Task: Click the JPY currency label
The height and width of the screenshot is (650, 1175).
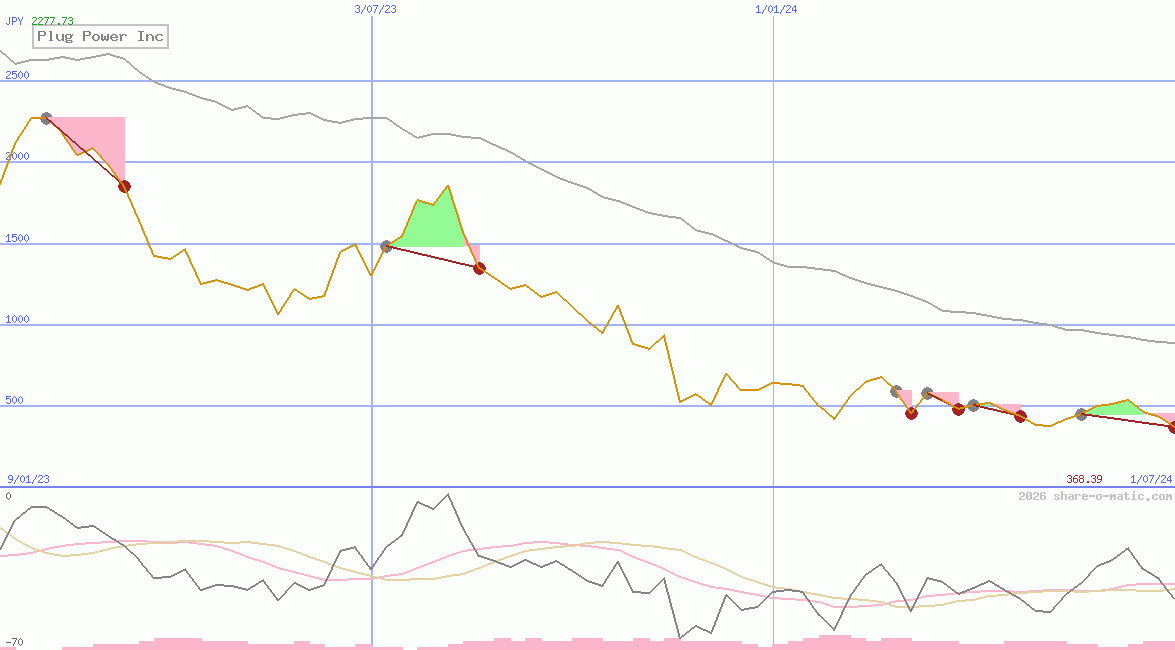Action: pos(15,21)
